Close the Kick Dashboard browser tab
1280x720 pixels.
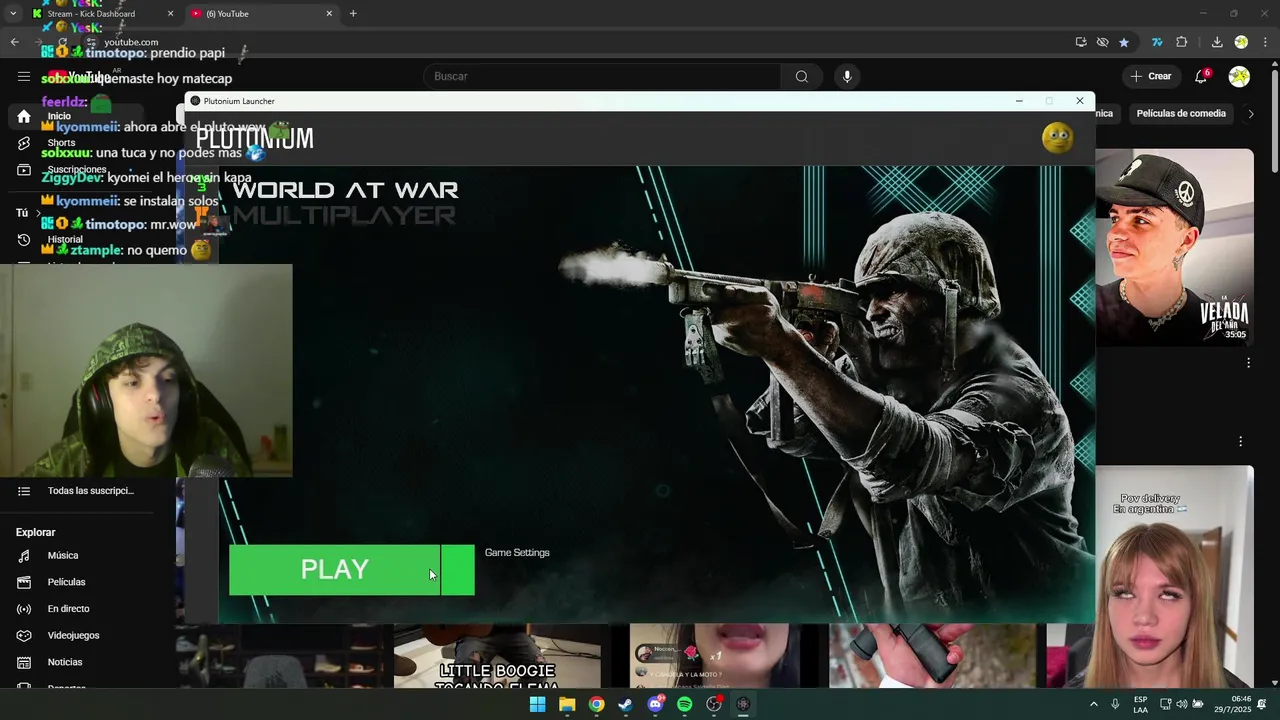coord(170,14)
